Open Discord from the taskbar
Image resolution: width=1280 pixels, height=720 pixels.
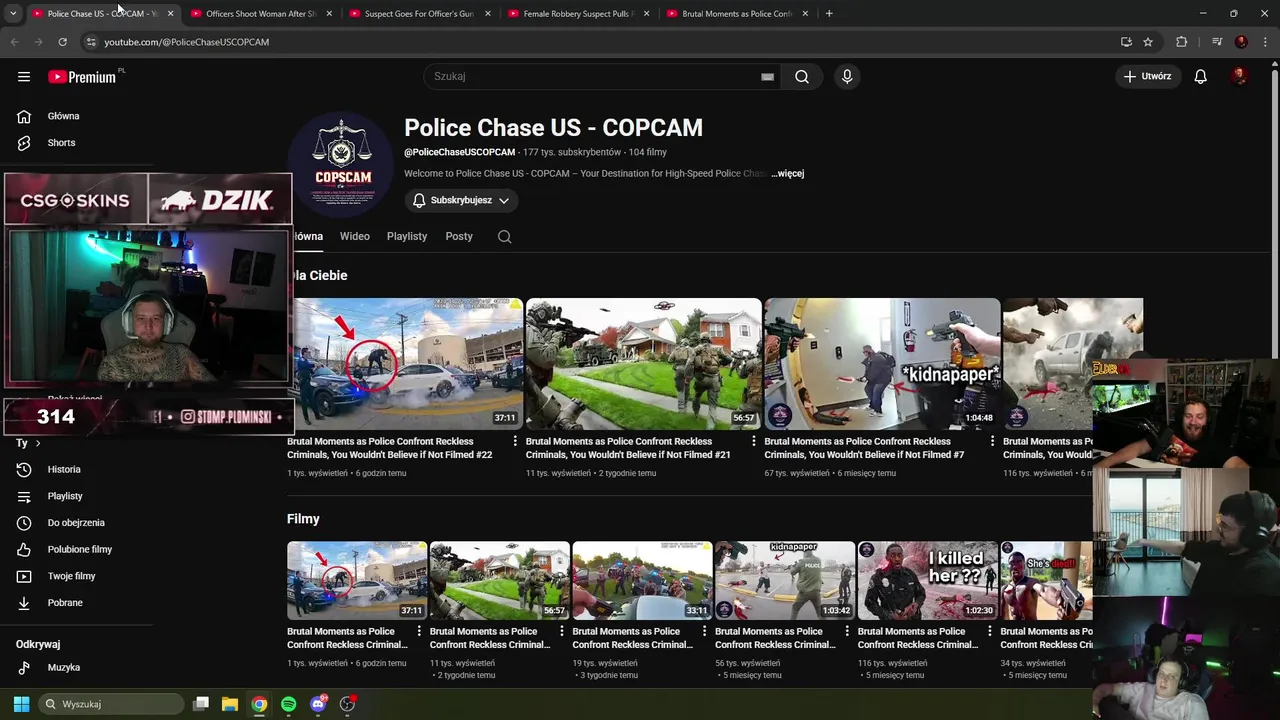pyautogui.click(x=318, y=704)
